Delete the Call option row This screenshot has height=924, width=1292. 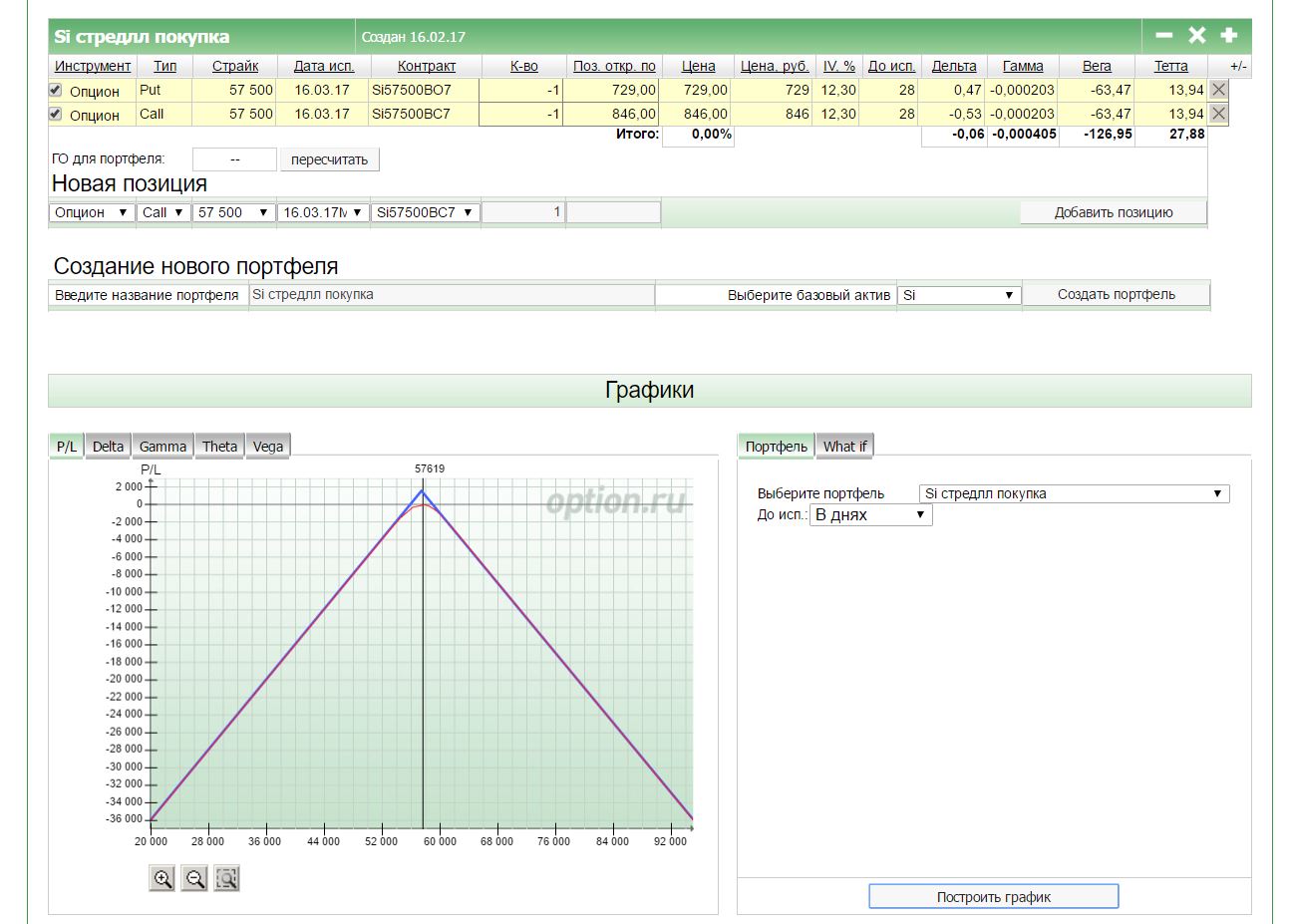[x=1218, y=114]
